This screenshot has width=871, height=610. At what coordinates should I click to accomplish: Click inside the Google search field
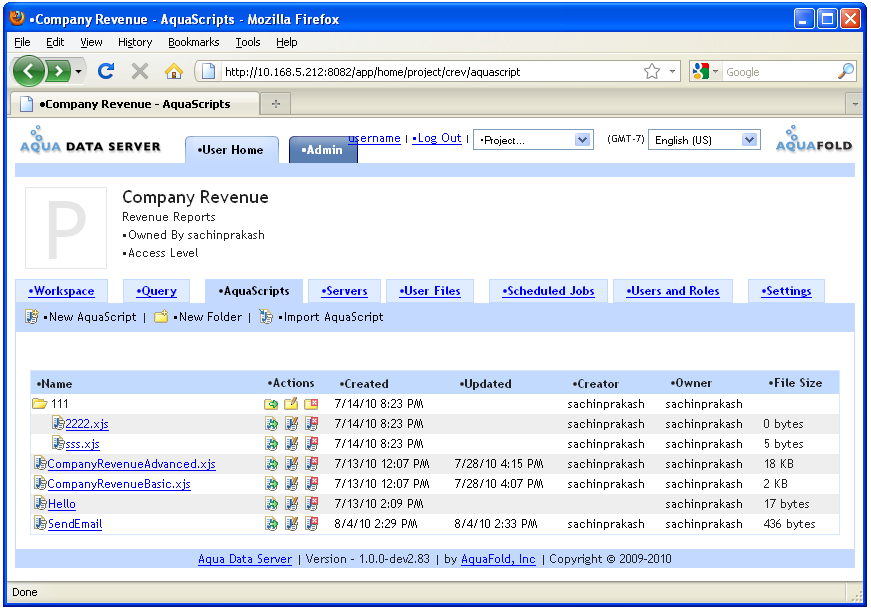pos(779,72)
